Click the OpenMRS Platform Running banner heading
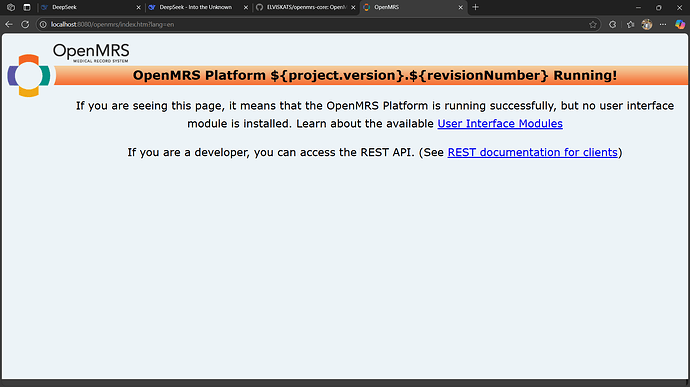690x387 pixels. tap(375, 75)
